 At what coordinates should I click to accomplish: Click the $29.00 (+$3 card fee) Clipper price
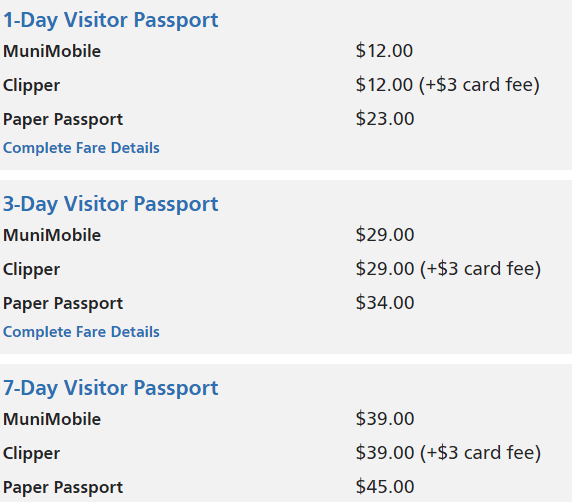point(448,269)
